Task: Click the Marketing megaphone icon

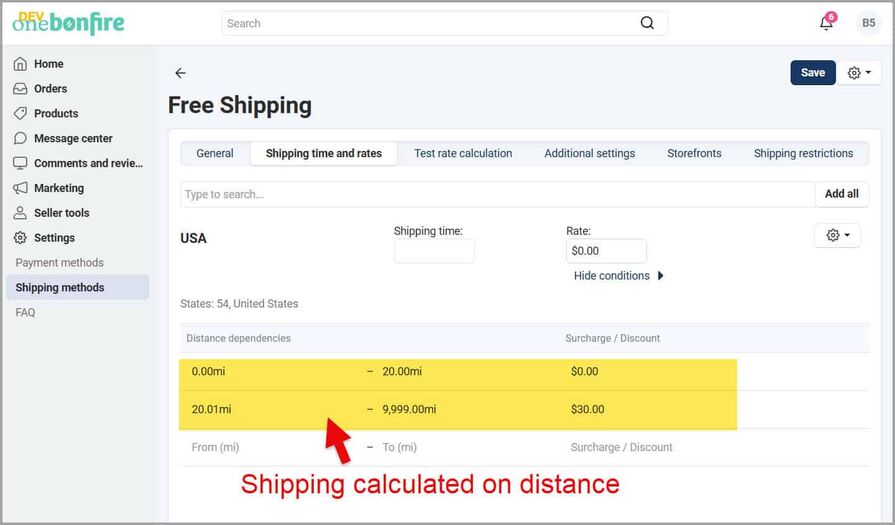Action: (x=20, y=188)
